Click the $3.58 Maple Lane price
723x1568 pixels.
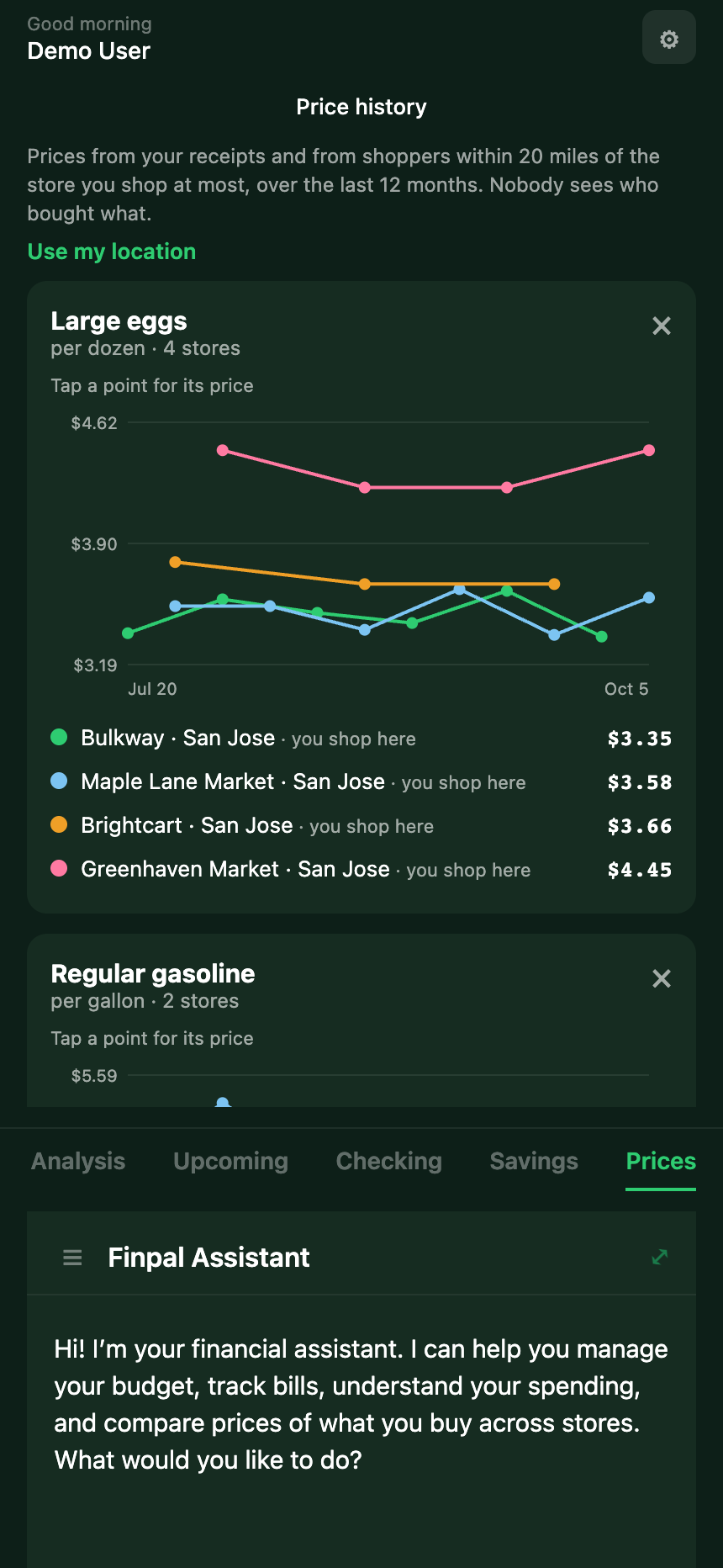pyautogui.click(x=640, y=782)
